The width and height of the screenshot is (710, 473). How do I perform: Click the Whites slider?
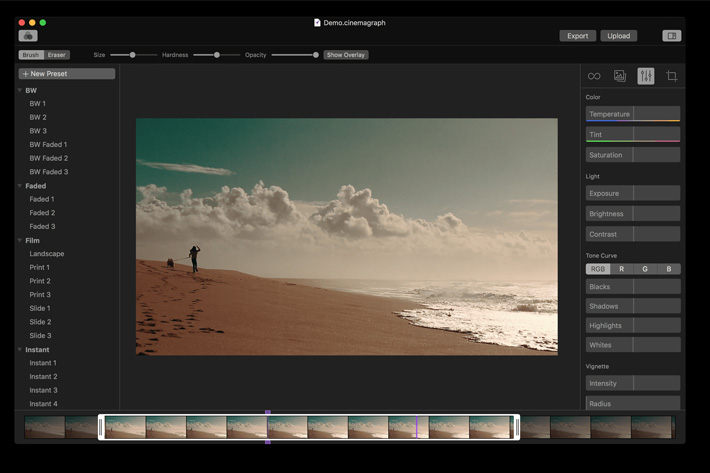click(x=633, y=345)
